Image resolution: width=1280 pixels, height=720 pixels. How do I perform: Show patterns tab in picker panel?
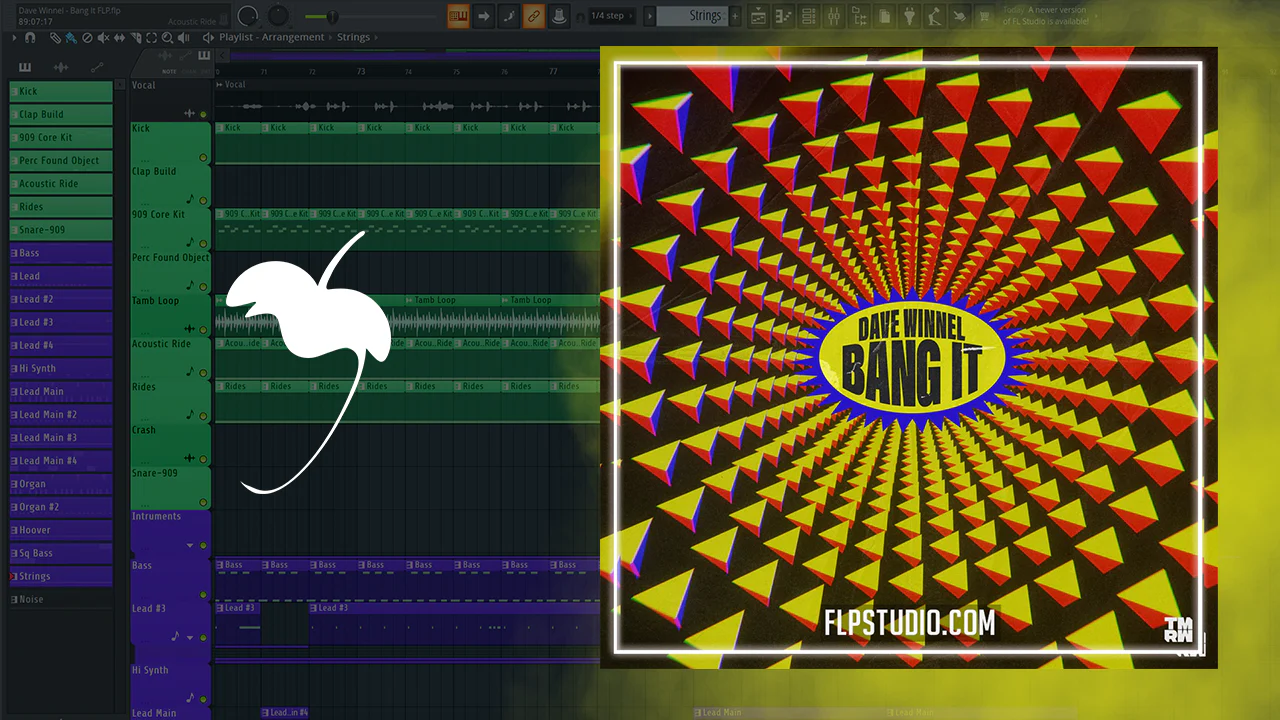(25, 68)
